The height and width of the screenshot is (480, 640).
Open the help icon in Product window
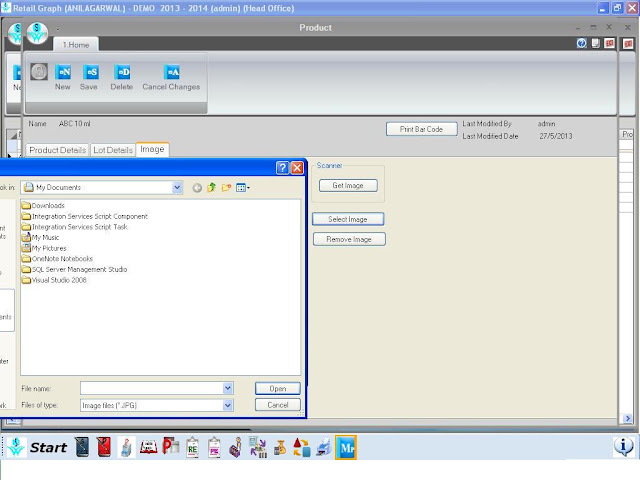pos(581,43)
